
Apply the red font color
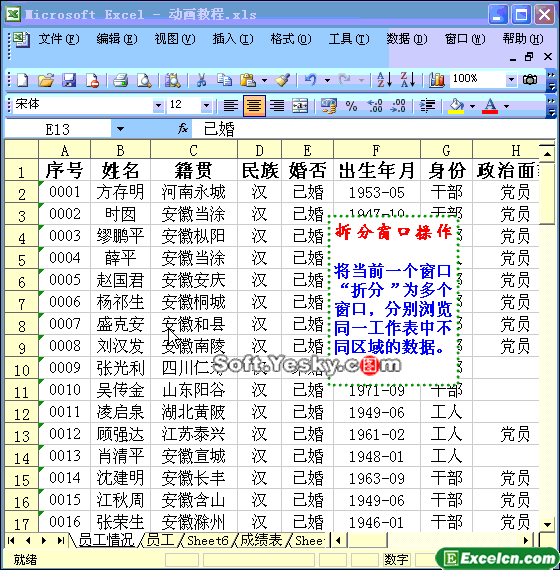coord(490,106)
